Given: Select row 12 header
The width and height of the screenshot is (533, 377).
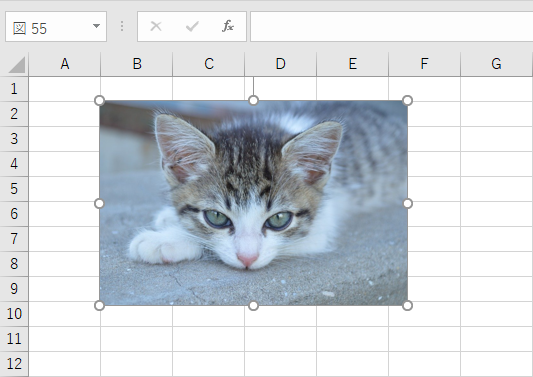Looking at the screenshot, I should tap(14, 364).
